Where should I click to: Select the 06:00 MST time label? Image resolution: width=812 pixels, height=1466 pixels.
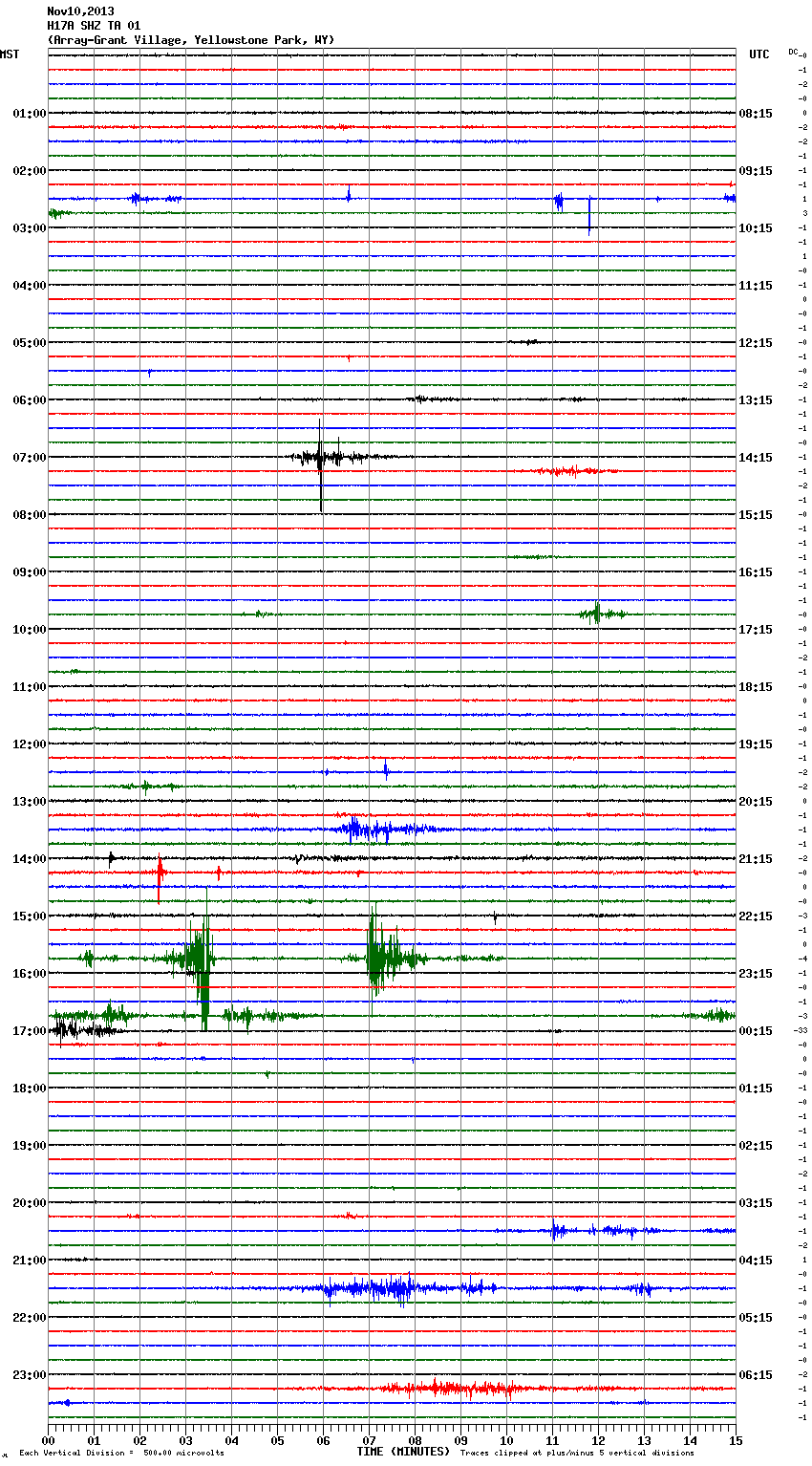click(30, 400)
